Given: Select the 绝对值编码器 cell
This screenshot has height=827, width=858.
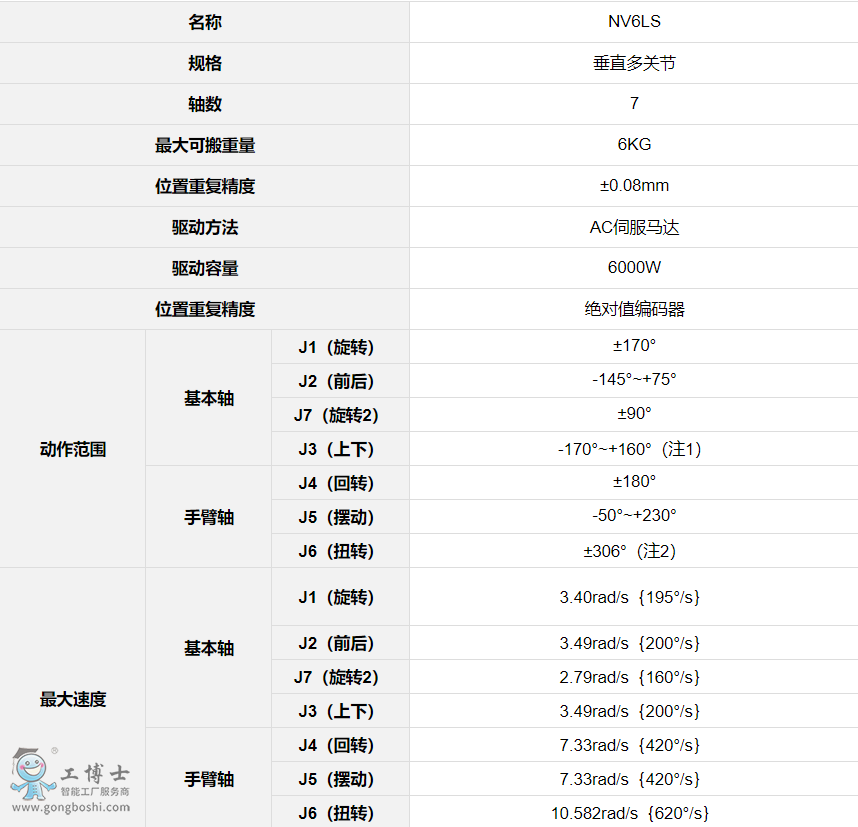Looking at the screenshot, I should (x=634, y=309).
